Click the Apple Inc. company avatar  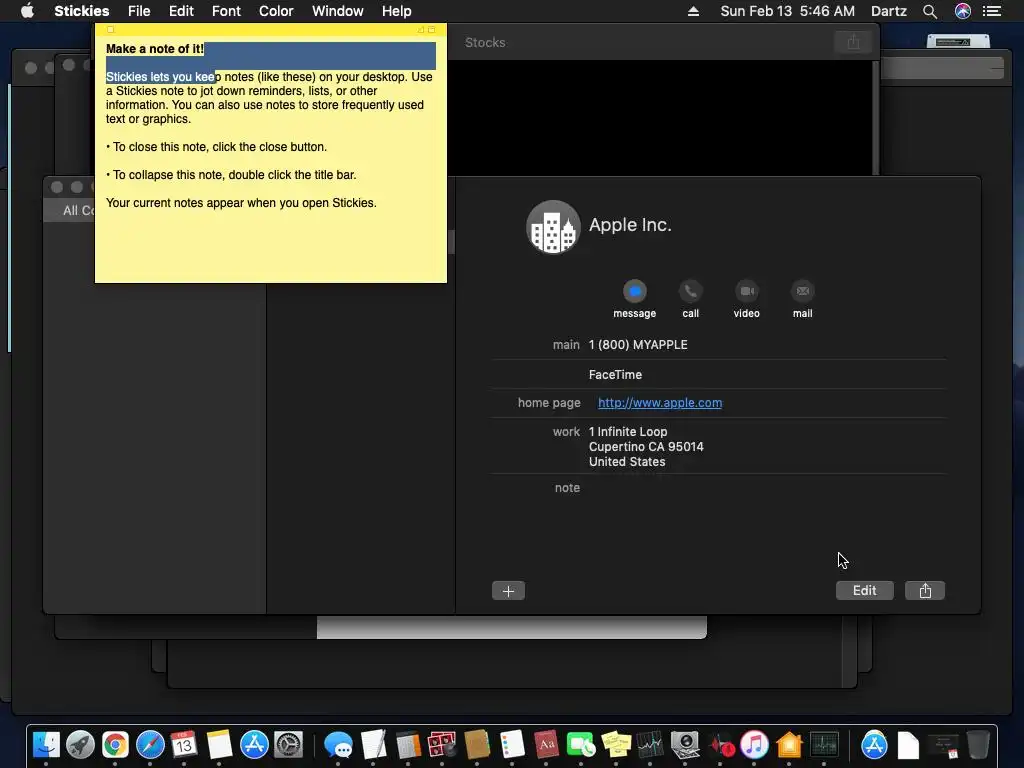[553, 227]
